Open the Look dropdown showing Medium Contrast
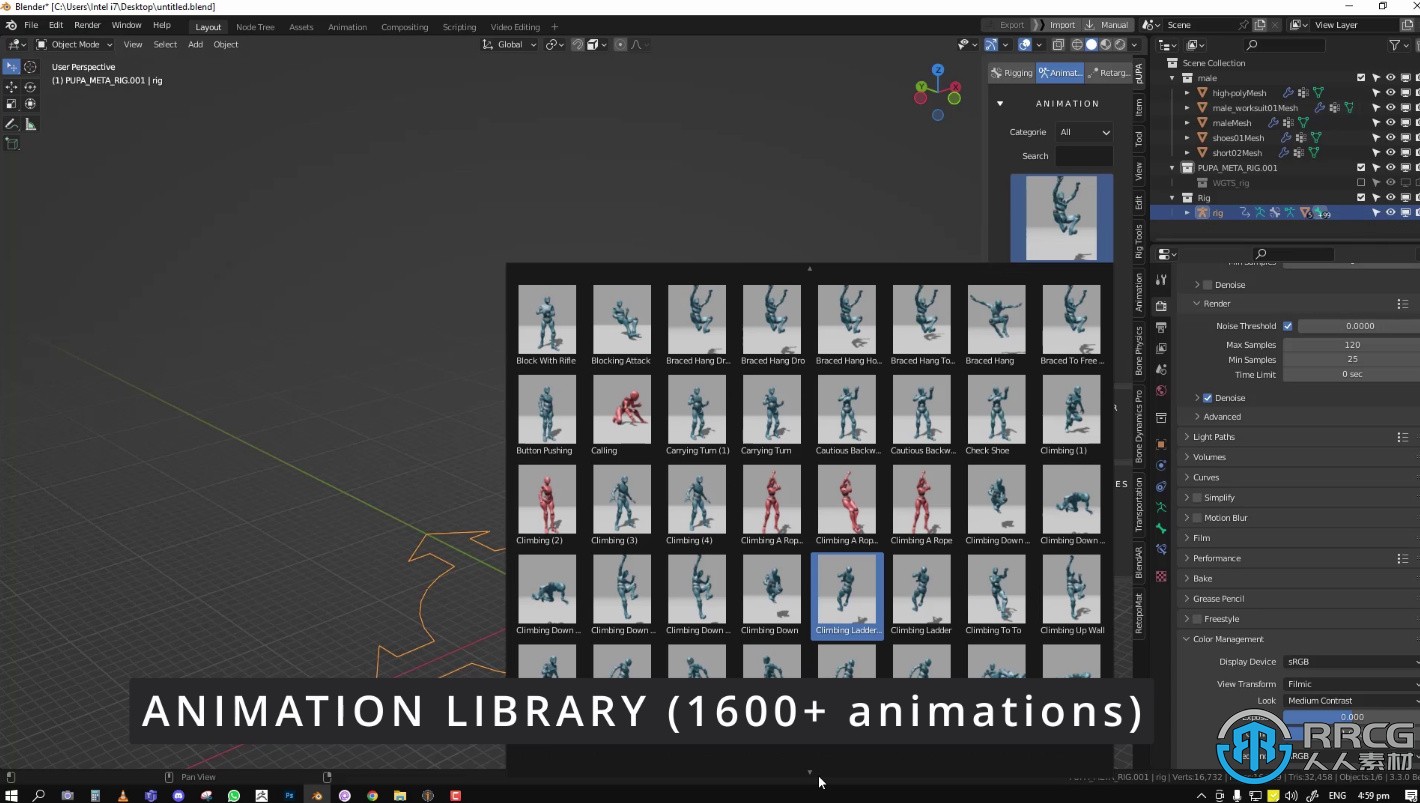 point(1351,701)
